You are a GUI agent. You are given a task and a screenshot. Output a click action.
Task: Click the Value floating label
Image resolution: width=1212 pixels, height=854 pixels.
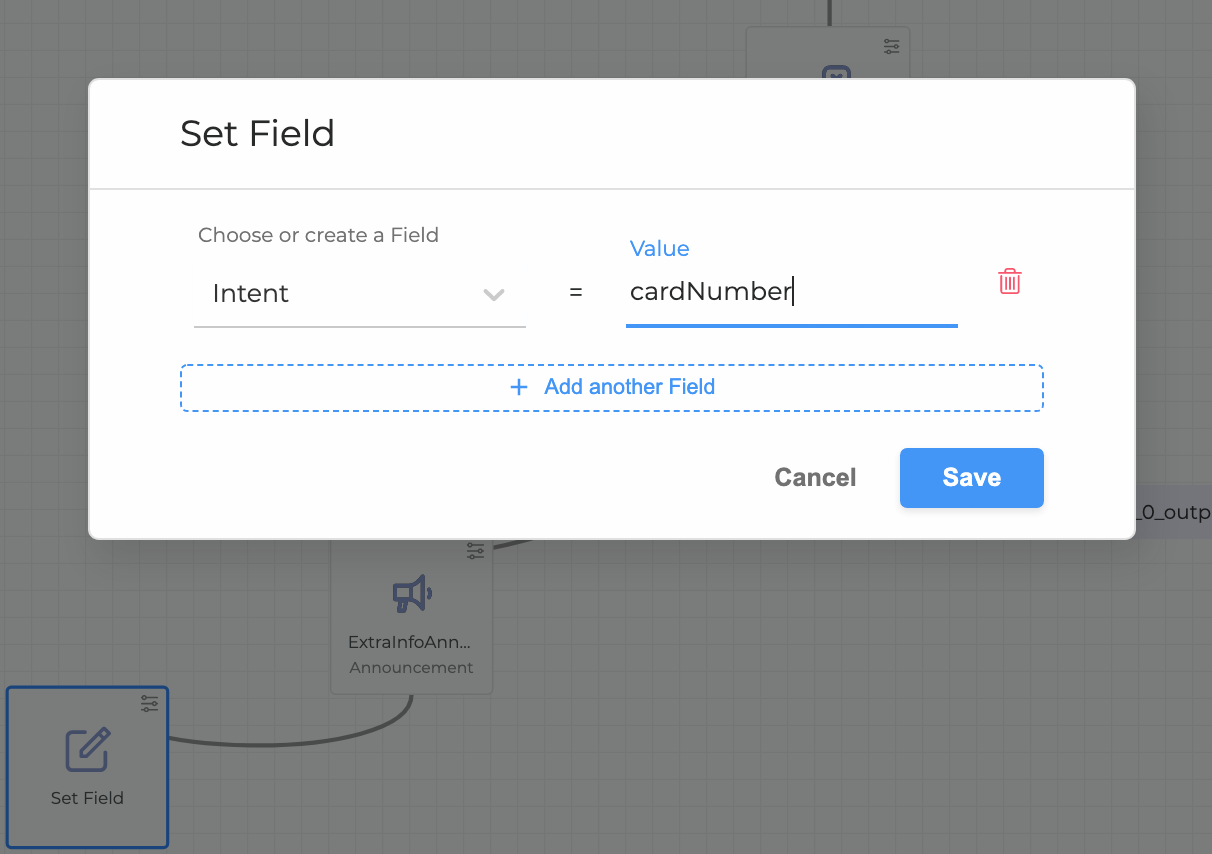659,248
